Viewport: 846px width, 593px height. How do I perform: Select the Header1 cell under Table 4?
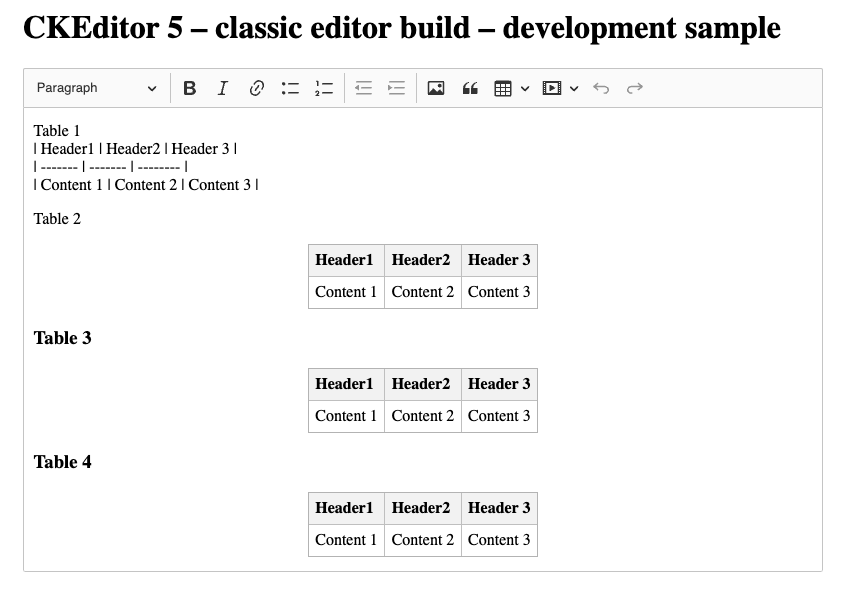(346, 508)
